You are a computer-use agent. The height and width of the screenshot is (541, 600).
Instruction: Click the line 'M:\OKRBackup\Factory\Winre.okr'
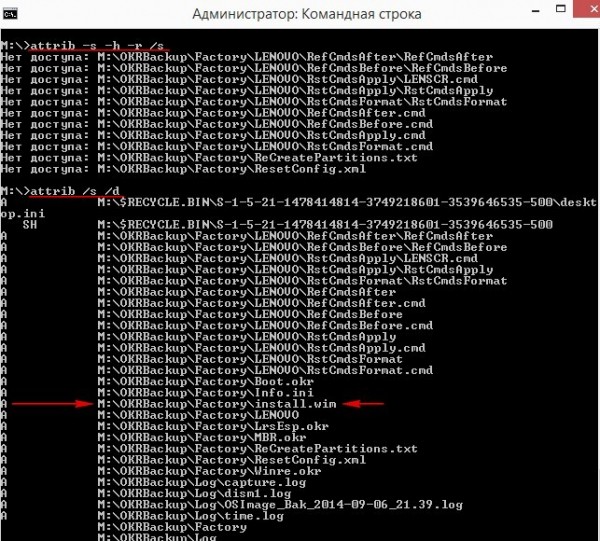[x=209, y=471]
